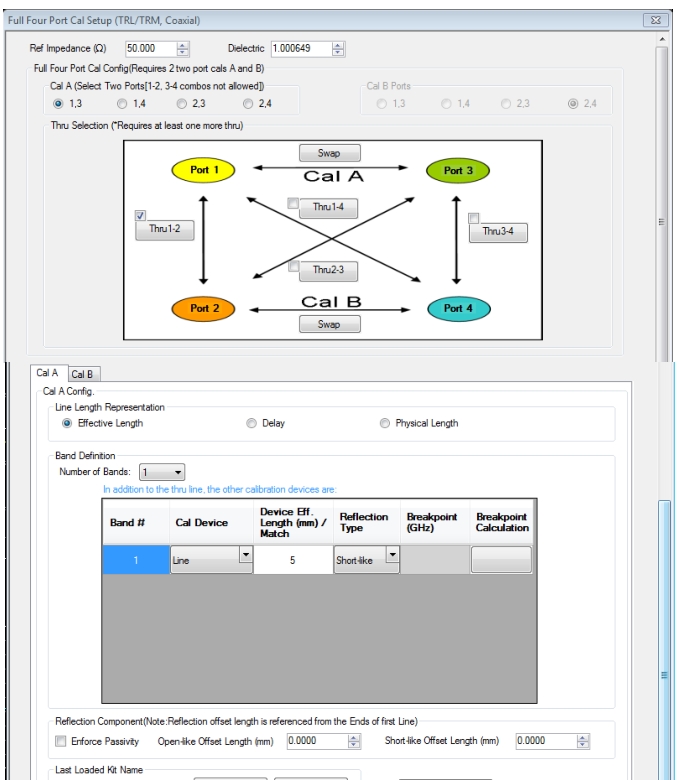Click the teal Port 4 oval

pos(459,308)
